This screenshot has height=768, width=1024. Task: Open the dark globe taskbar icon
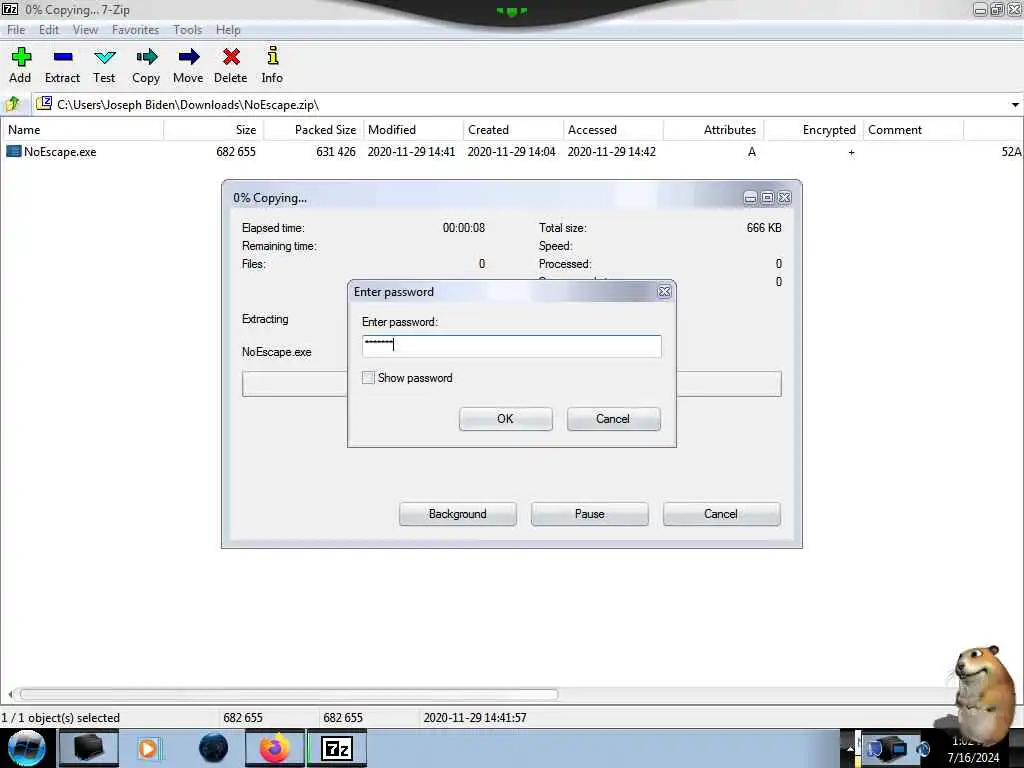pyautogui.click(x=214, y=748)
